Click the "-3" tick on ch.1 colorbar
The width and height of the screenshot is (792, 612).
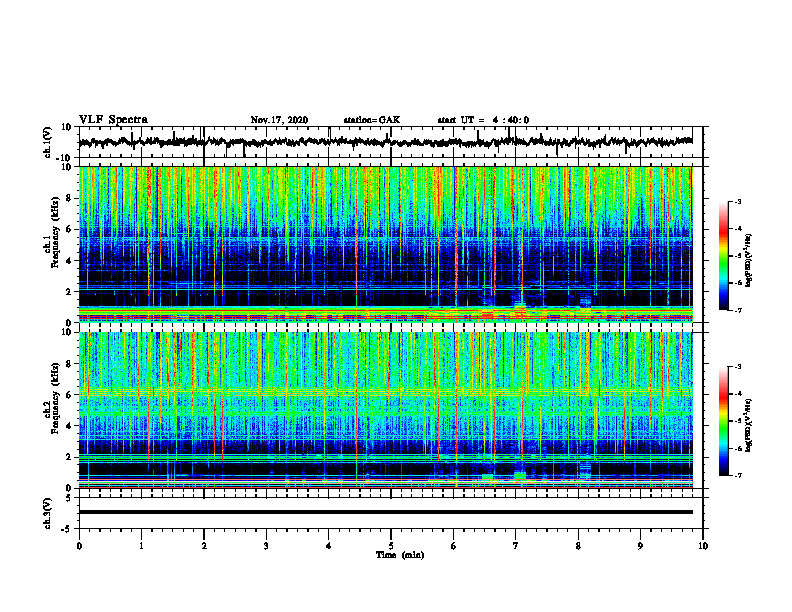[738, 201]
